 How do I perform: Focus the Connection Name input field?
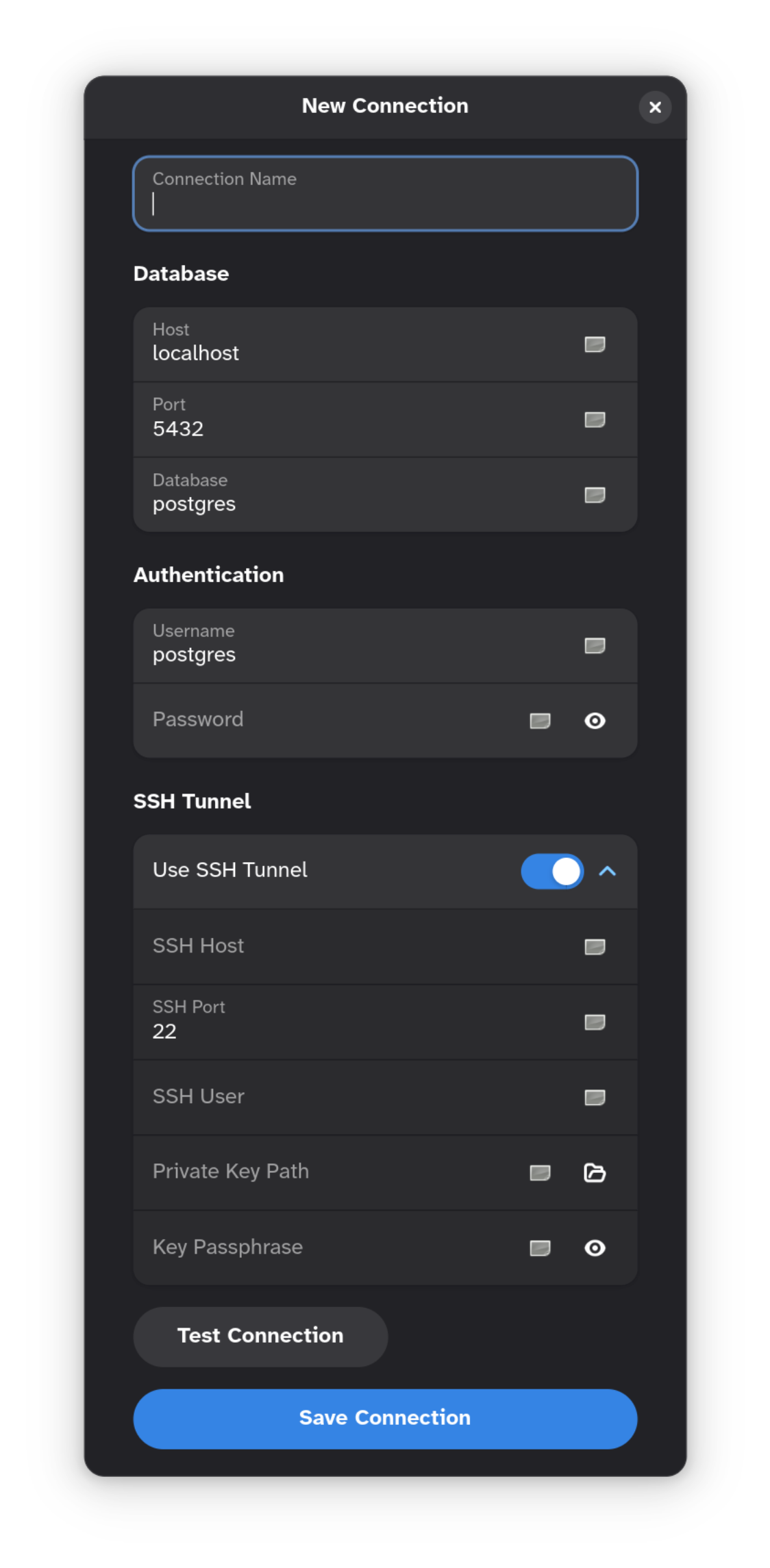click(384, 194)
